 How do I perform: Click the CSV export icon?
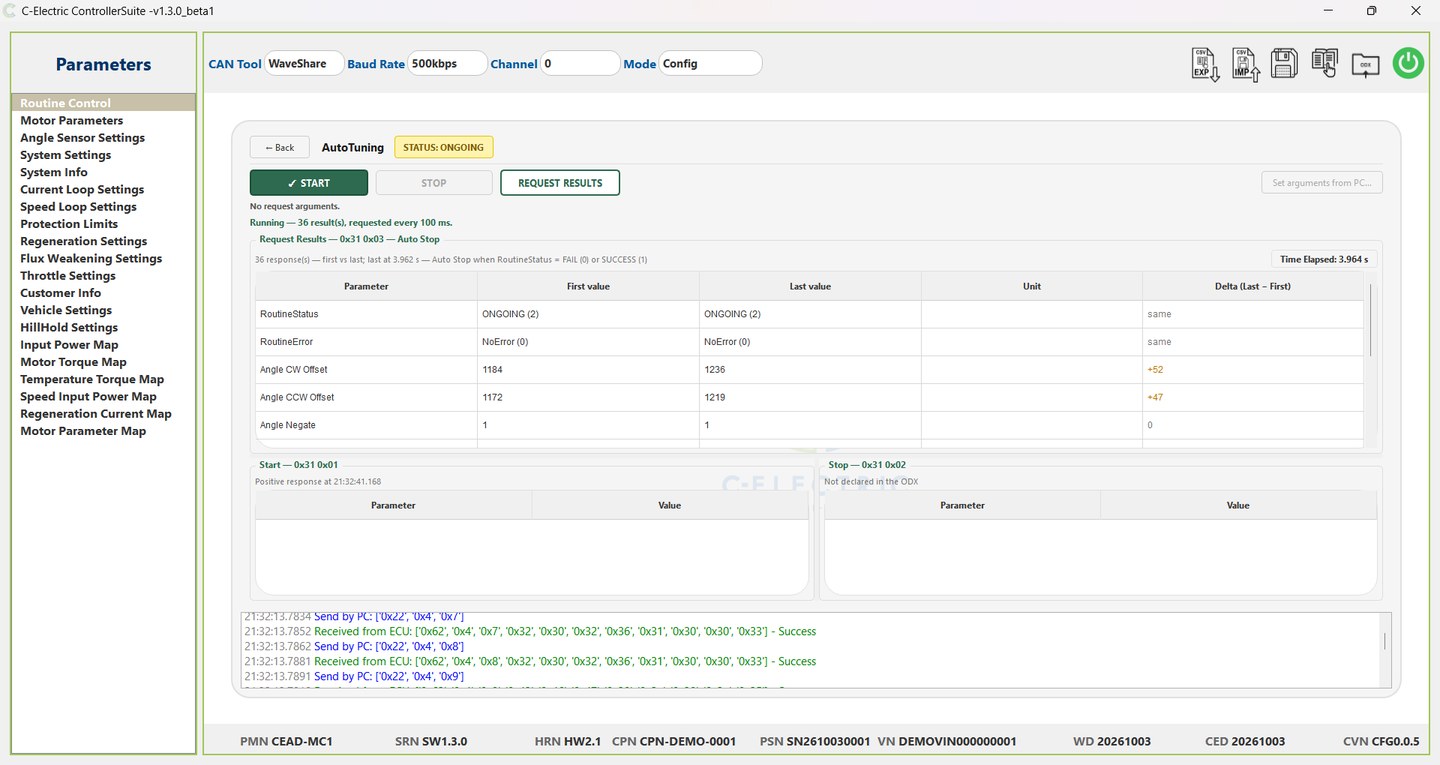tap(1205, 64)
